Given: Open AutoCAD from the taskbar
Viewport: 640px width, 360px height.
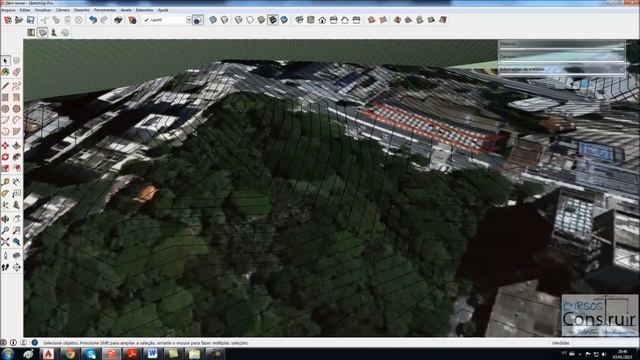Looking at the screenshot, I should pos(49,354).
